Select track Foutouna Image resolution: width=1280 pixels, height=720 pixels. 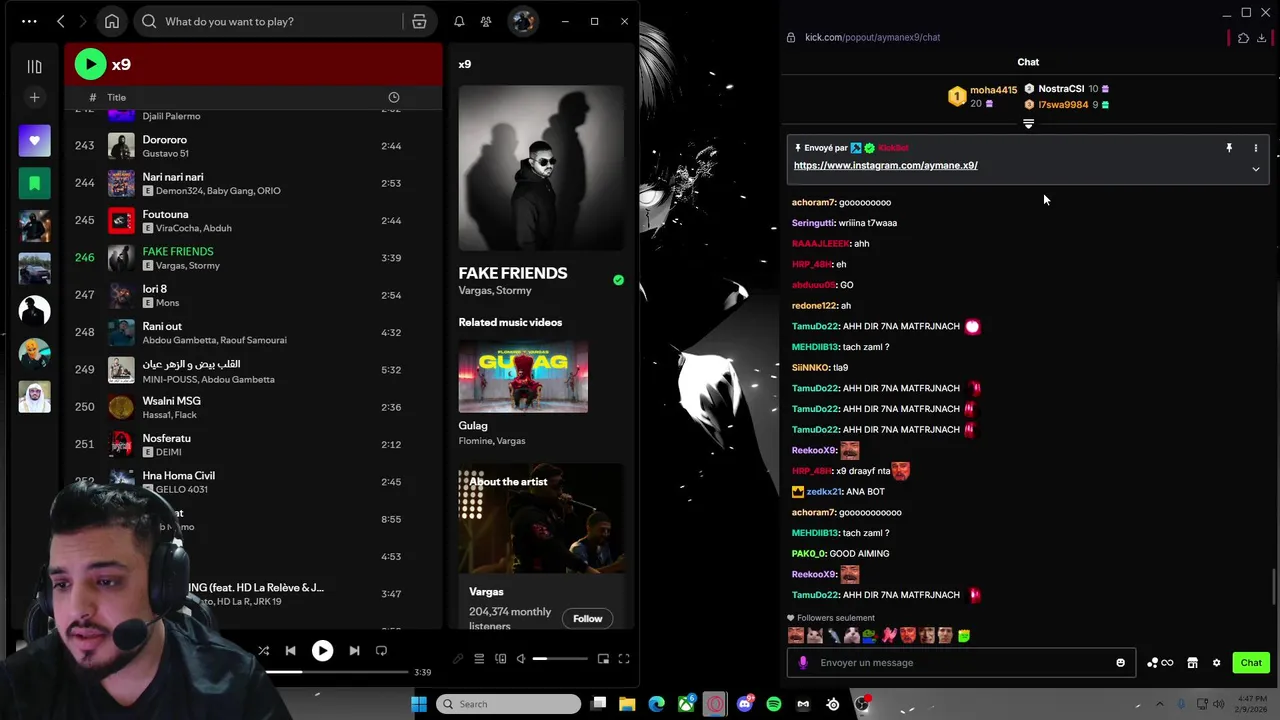[x=253, y=220]
